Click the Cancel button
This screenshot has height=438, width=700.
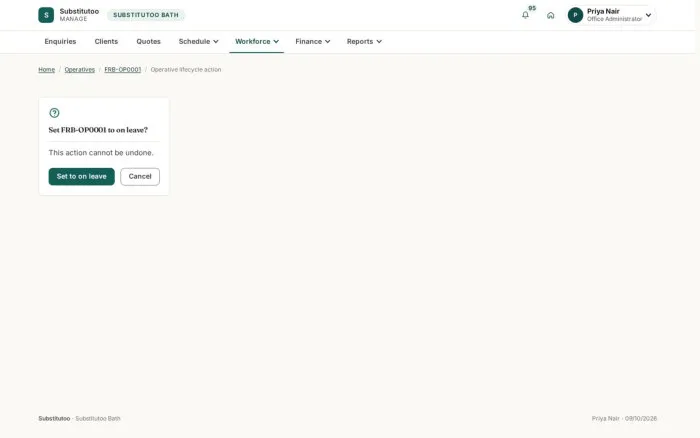(140, 176)
